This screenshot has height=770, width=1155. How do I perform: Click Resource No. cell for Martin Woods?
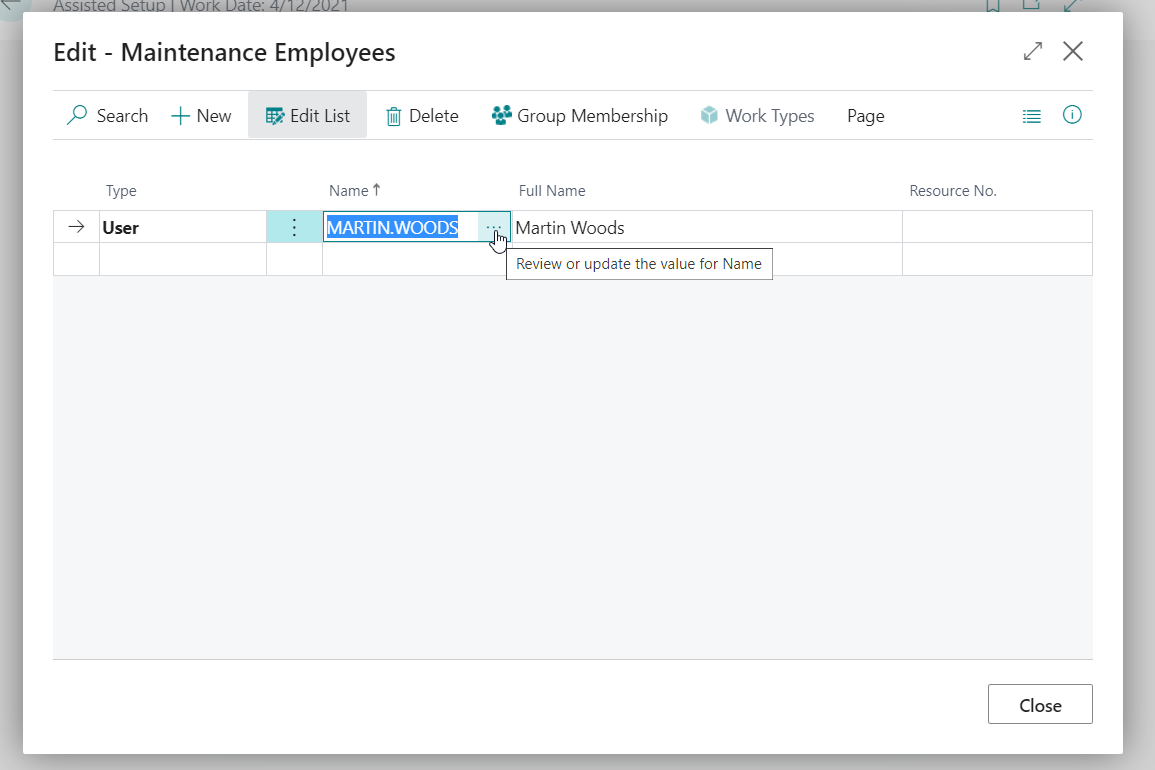click(997, 227)
